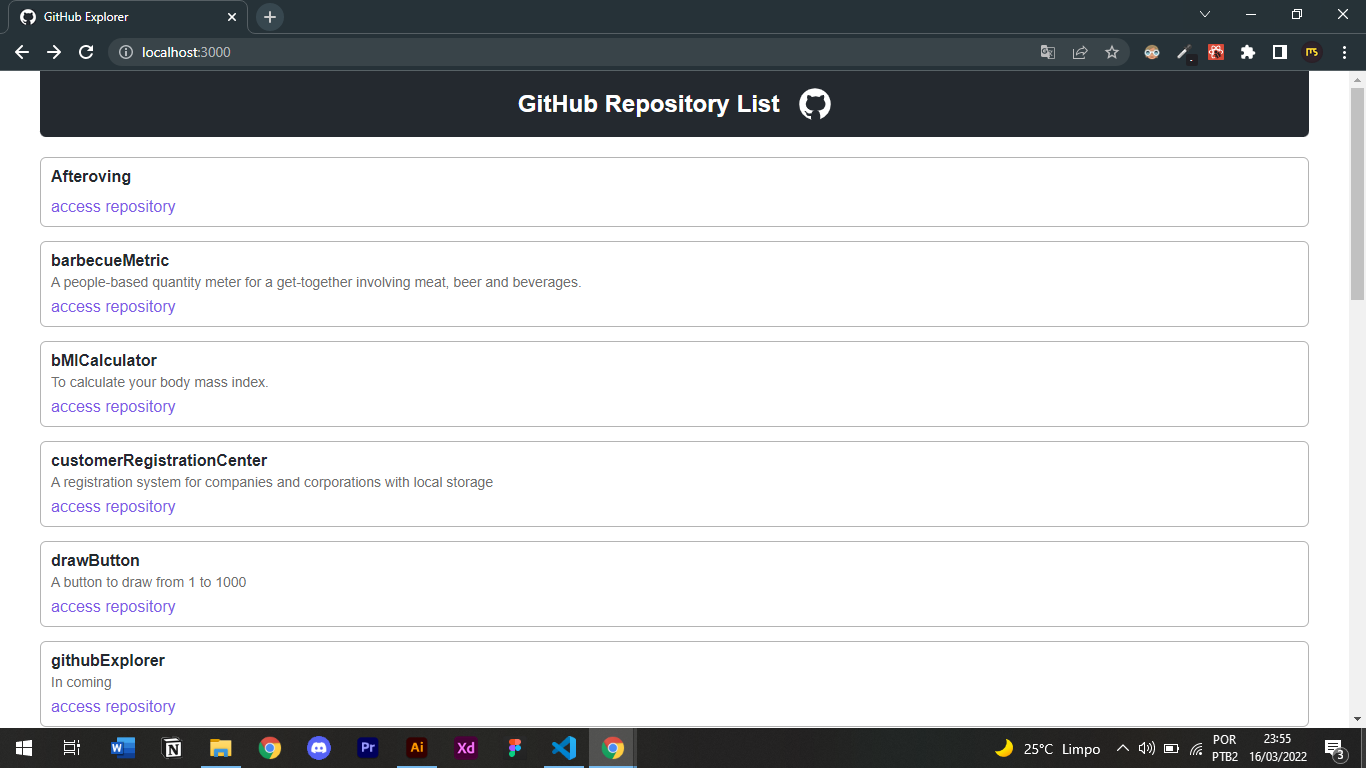This screenshot has width=1366, height=768.
Task: Click the GitHub logo in the page header
Action: 814,104
